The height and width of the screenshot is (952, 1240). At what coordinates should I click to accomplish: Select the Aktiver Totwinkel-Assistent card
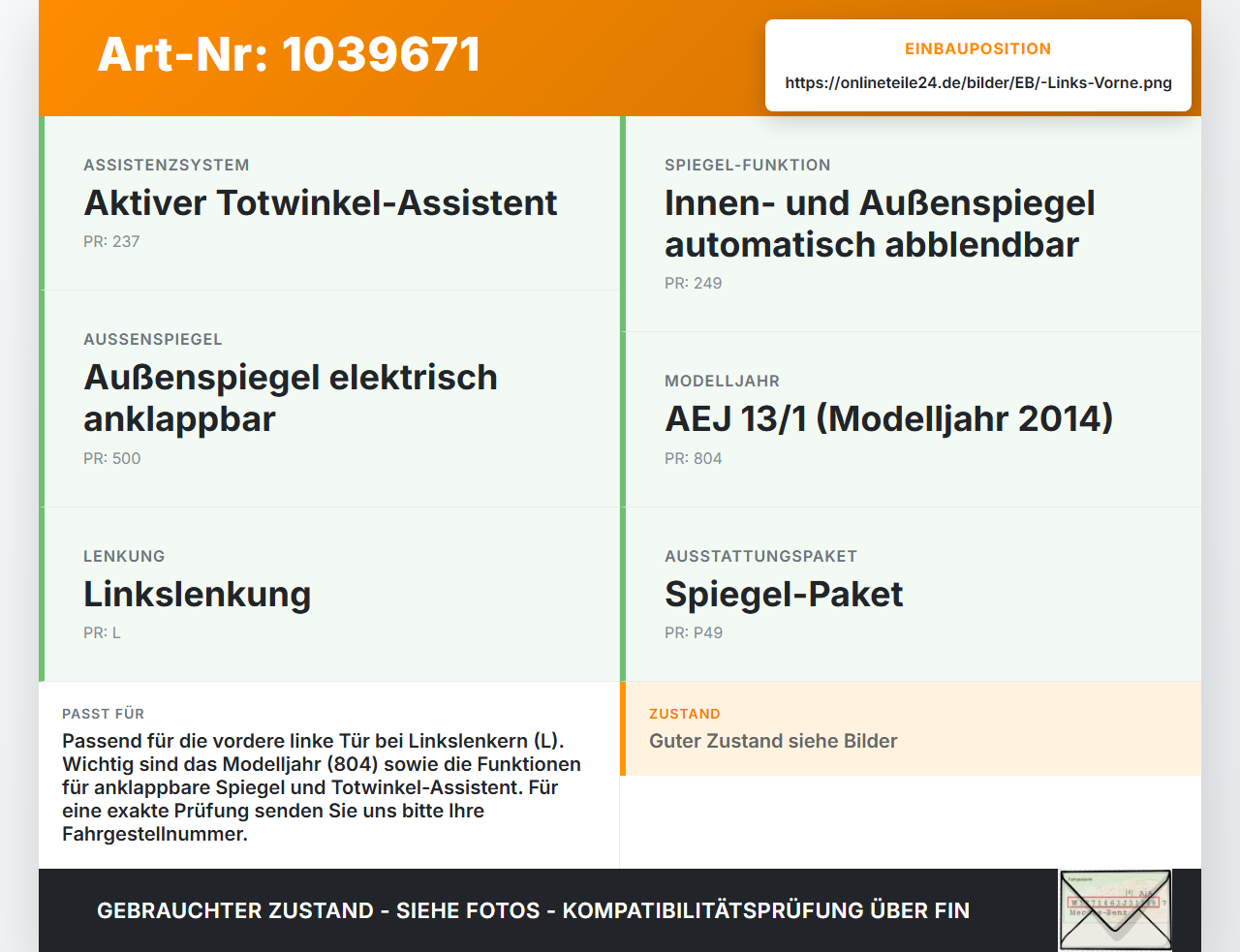(329, 203)
